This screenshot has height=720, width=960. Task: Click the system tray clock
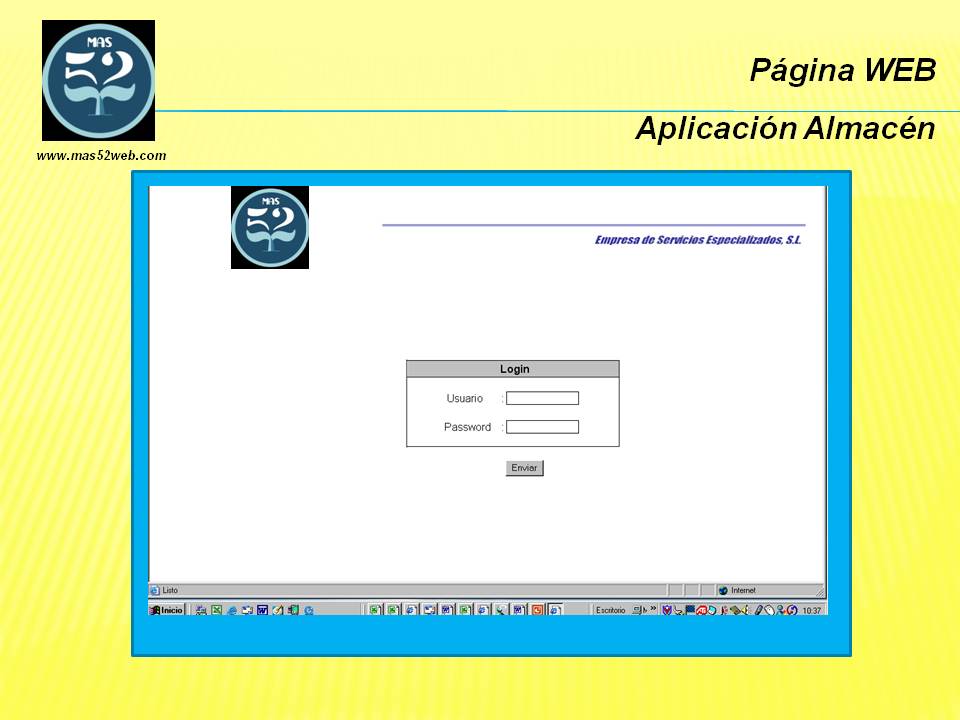pyautogui.click(x=812, y=610)
